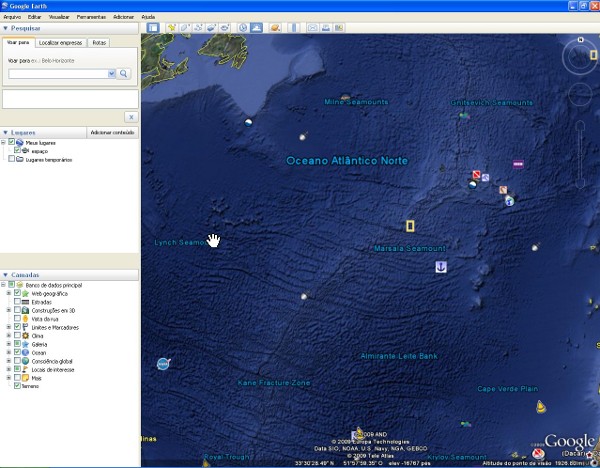Switch to the Rotas tab

99,43
